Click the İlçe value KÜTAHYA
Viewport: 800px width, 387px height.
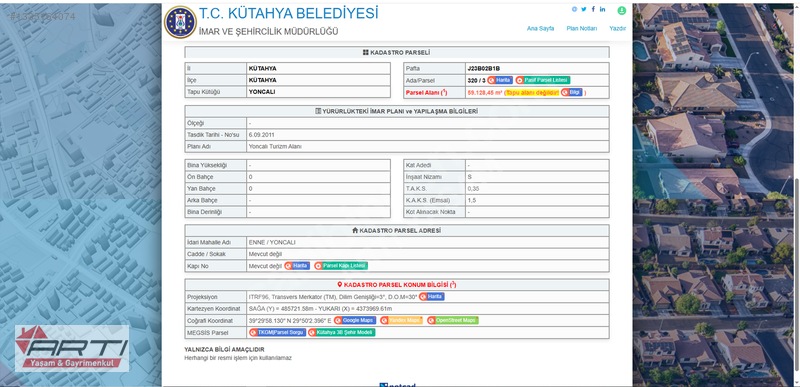pos(262,80)
